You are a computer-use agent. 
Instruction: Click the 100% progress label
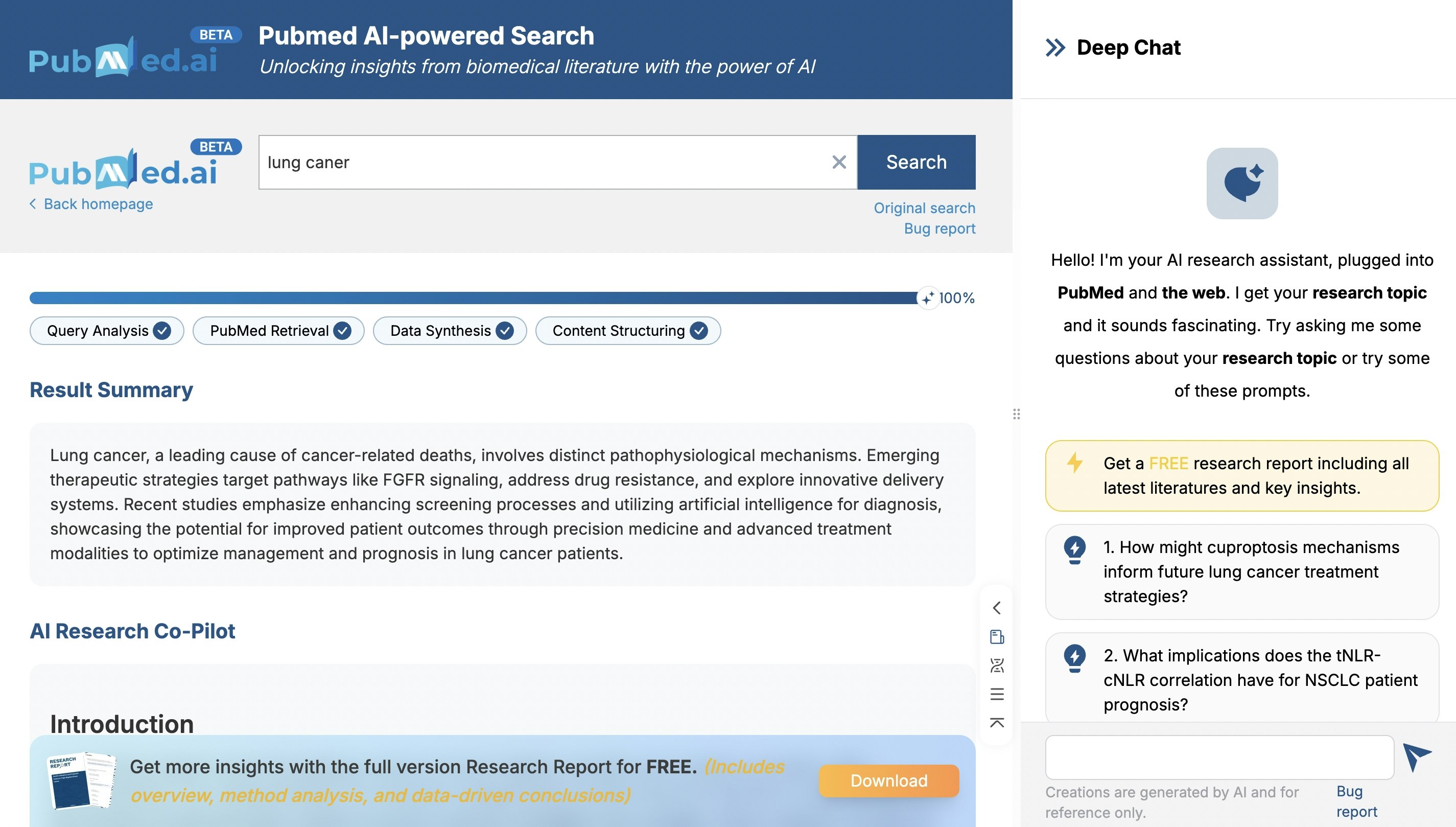[x=957, y=297]
